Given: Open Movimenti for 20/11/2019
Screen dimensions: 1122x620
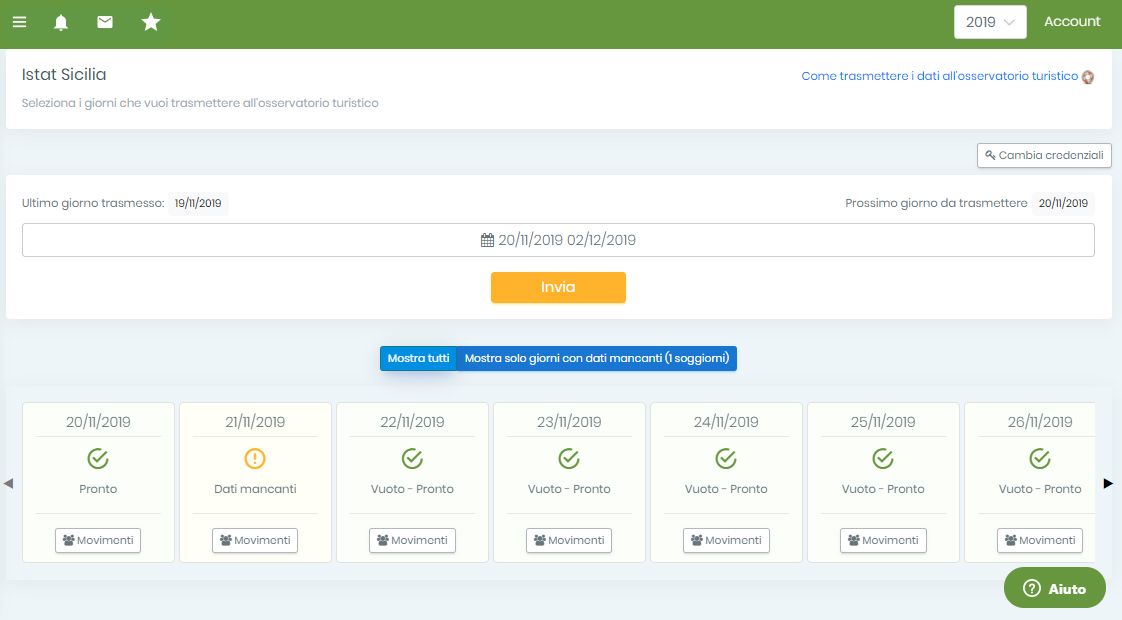Looking at the screenshot, I should pos(98,540).
